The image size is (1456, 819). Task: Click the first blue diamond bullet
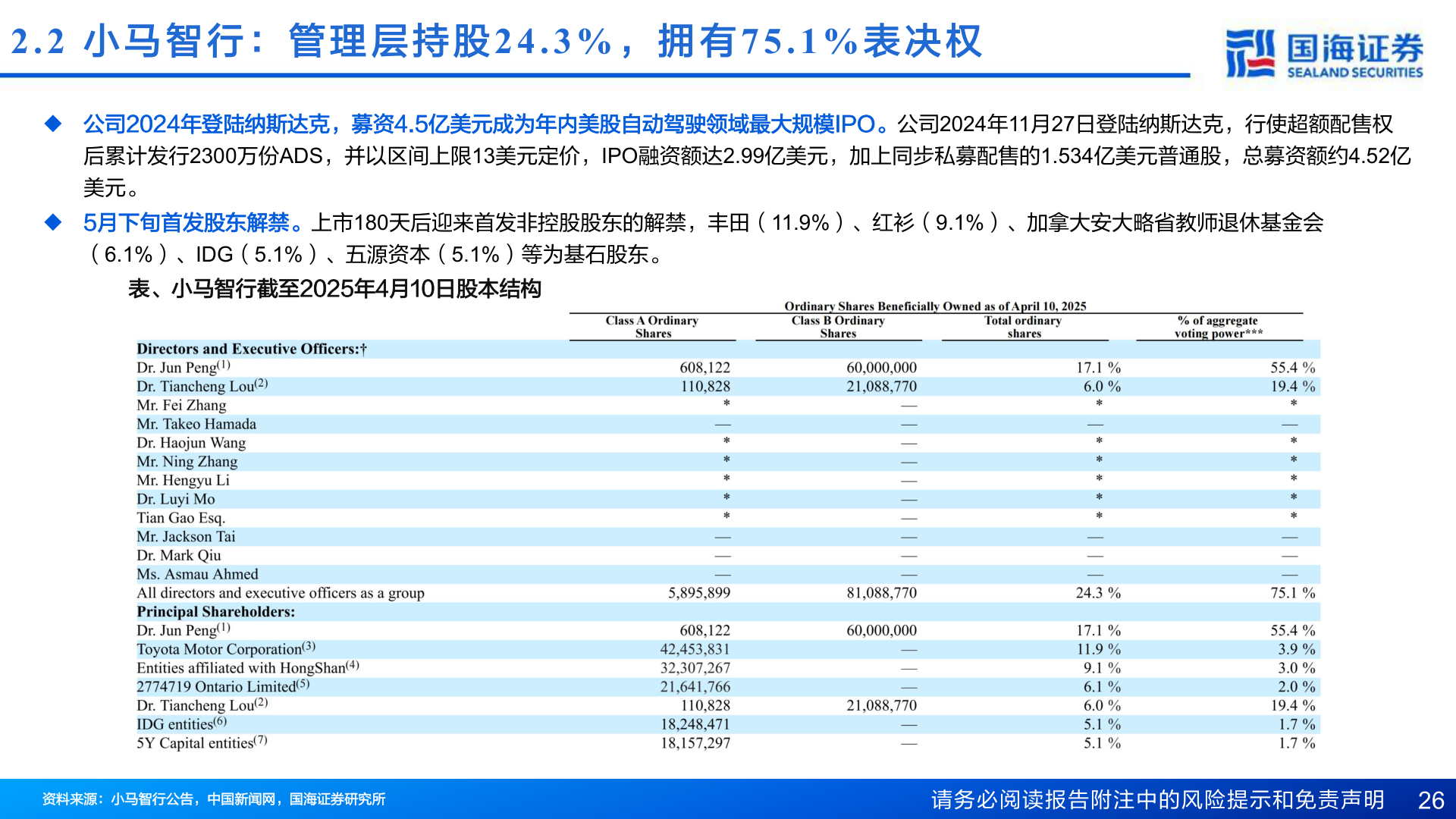coord(53,124)
